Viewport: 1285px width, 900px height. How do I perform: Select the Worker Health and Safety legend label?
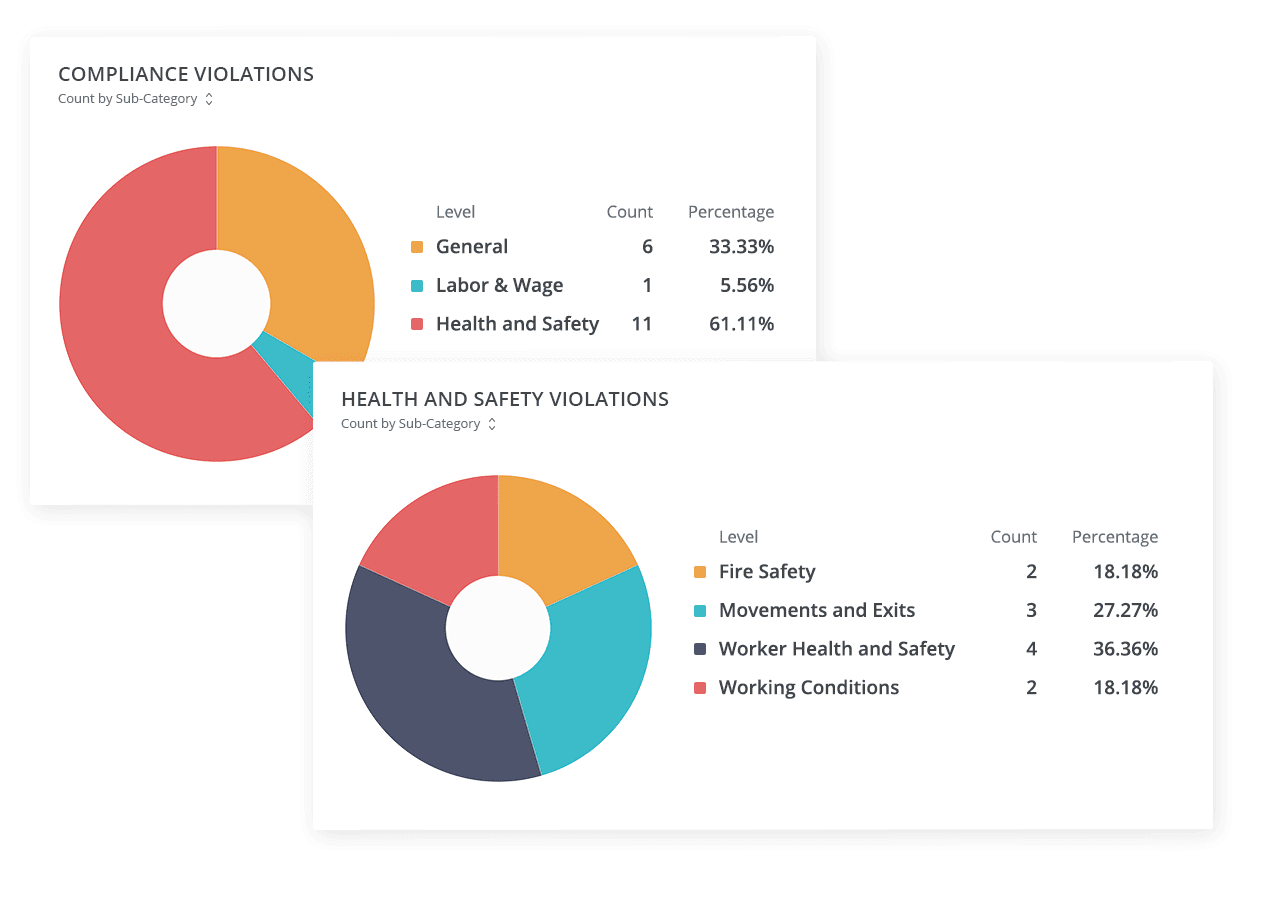837,649
